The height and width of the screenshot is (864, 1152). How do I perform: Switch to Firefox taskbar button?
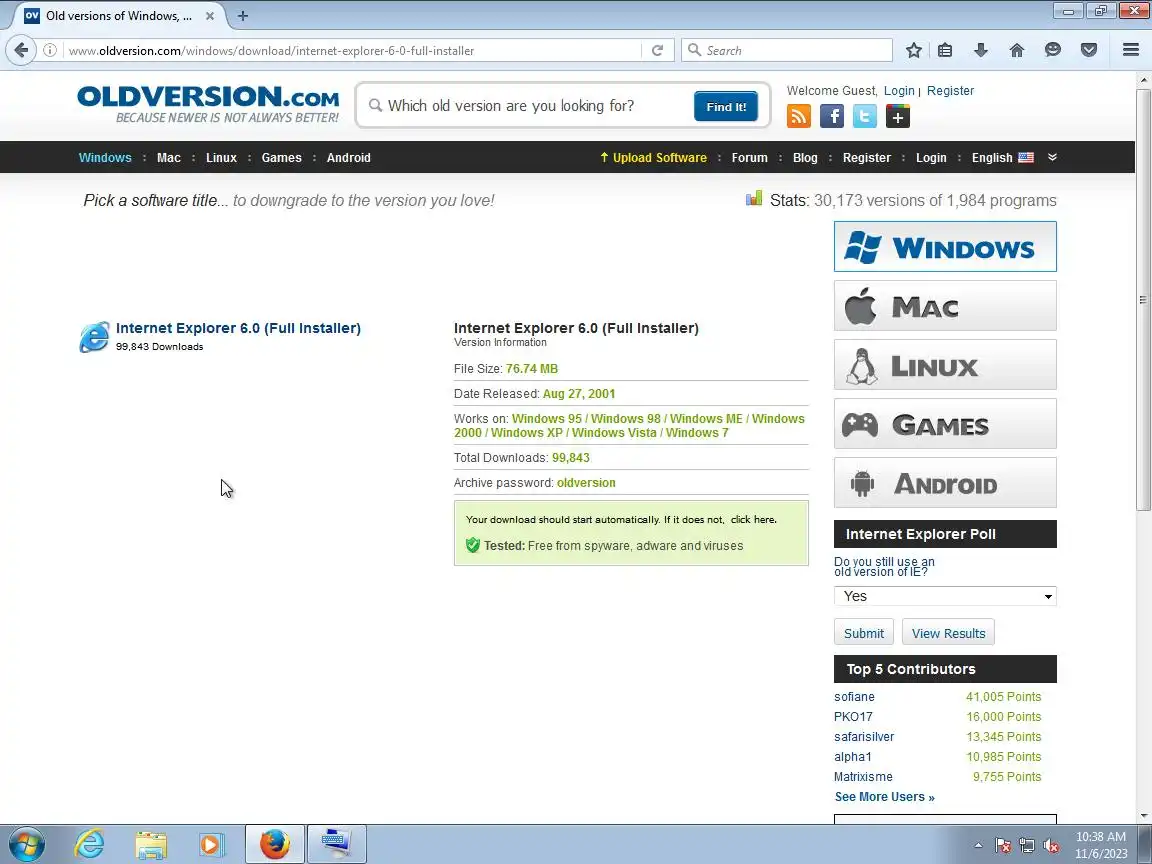click(275, 844)
